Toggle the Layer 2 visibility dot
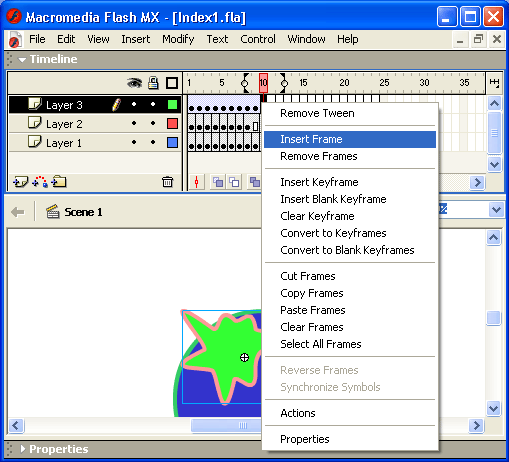The width and height of the screenshot is (509, 462). coord(134,123)
